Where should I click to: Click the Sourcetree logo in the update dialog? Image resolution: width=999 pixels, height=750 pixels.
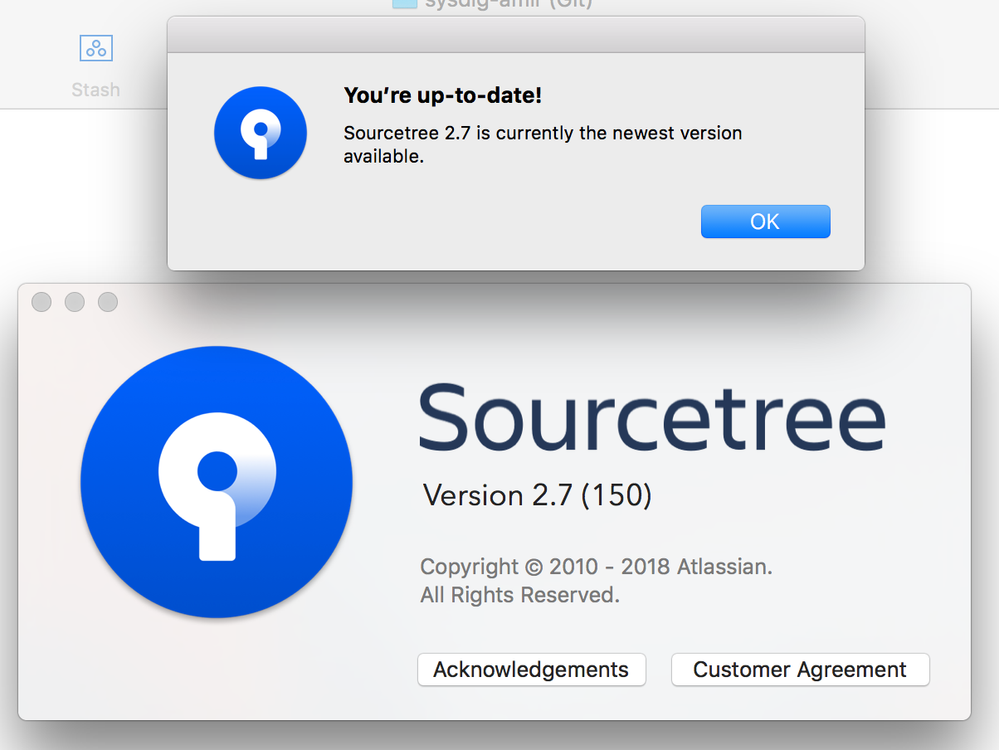click(x=260, y=133)
